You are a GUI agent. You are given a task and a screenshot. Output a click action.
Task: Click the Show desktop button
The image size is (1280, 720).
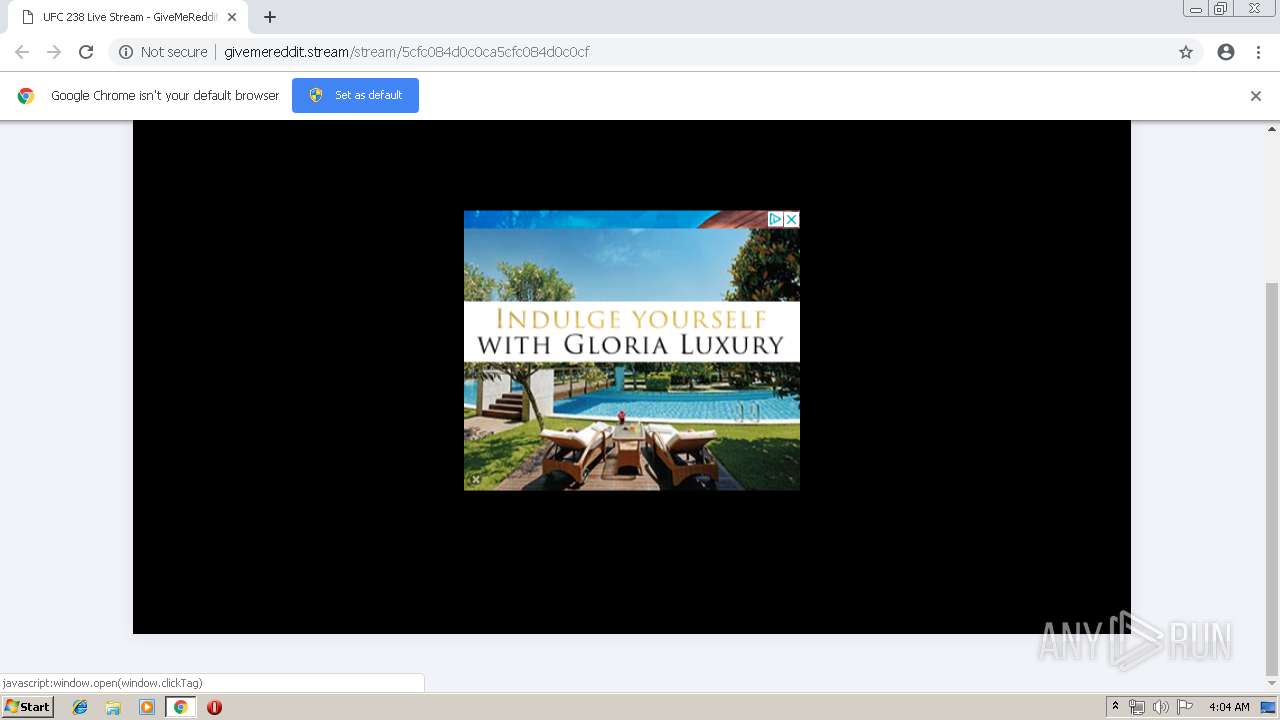click(x=1269, y=707)
